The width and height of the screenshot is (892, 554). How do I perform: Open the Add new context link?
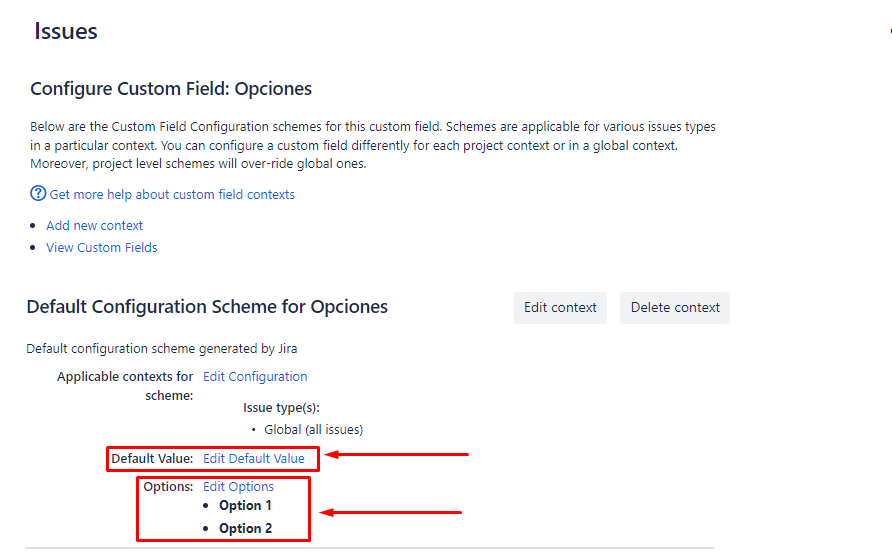point(94,225)
